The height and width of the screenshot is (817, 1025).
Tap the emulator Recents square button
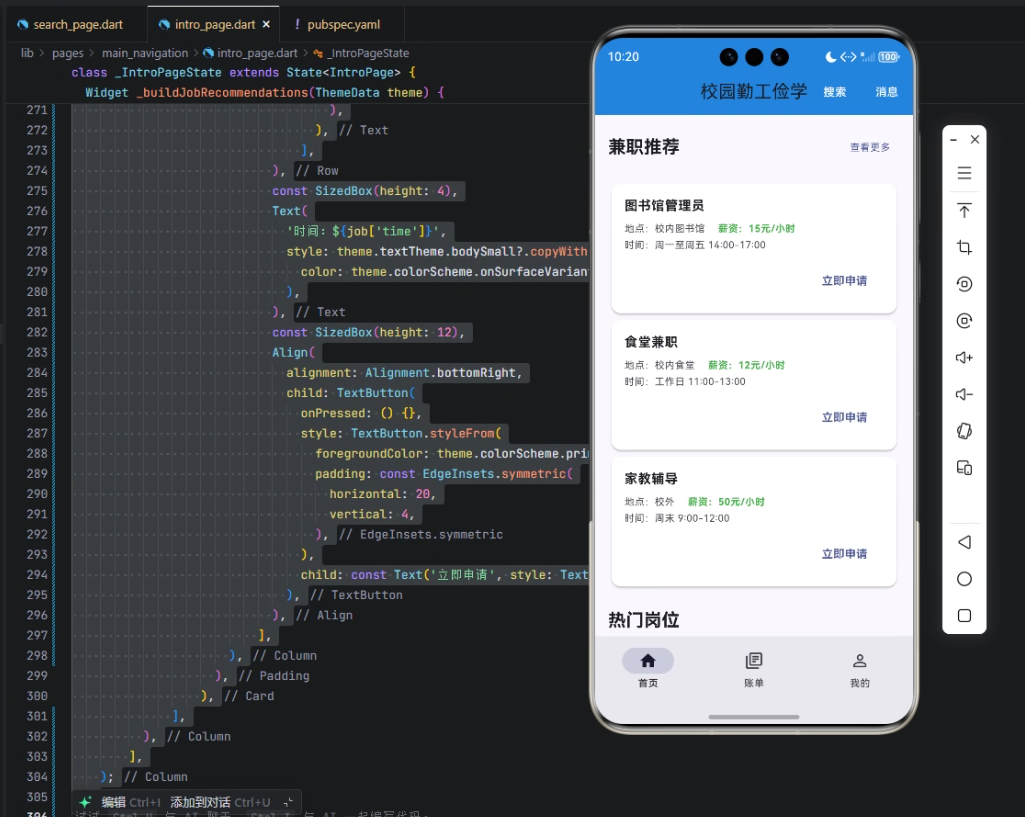tap(964, 616)
